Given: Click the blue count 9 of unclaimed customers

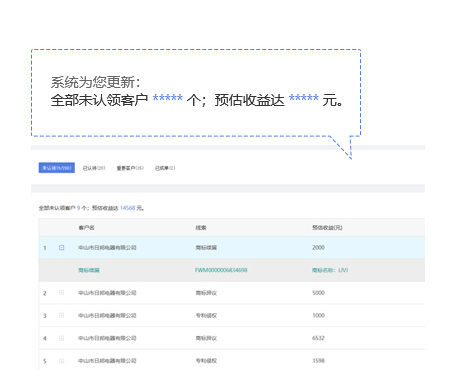Looking at the screenshot, I should point(79,208).
